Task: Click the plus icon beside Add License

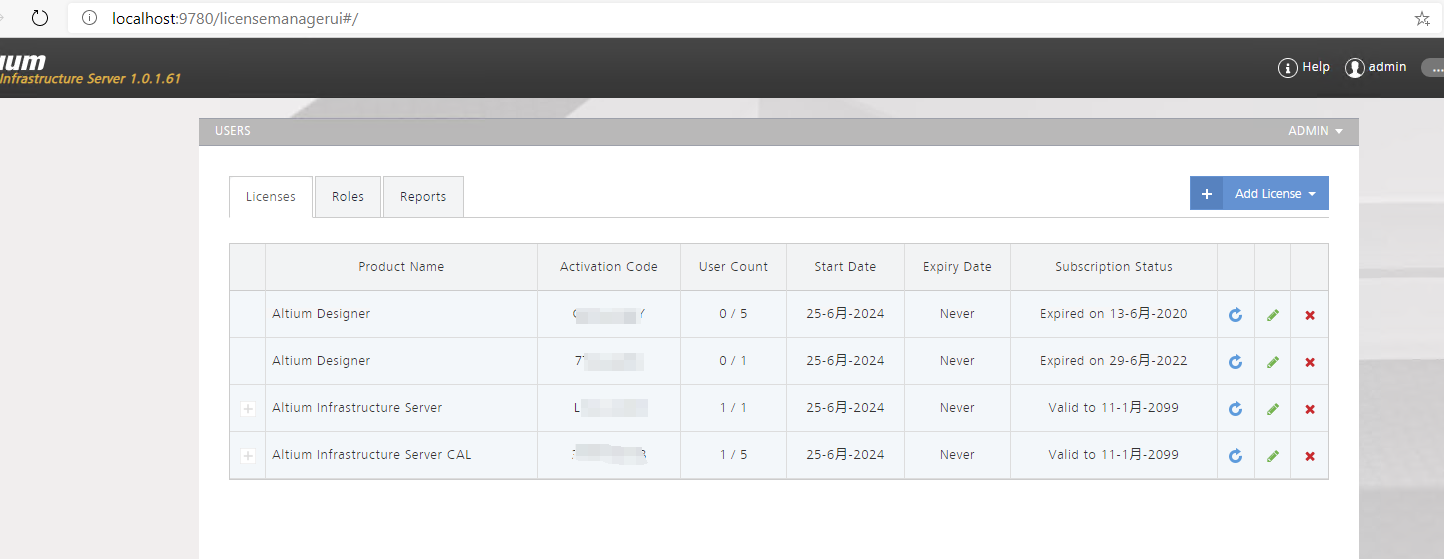Action: pos(1206,194)
